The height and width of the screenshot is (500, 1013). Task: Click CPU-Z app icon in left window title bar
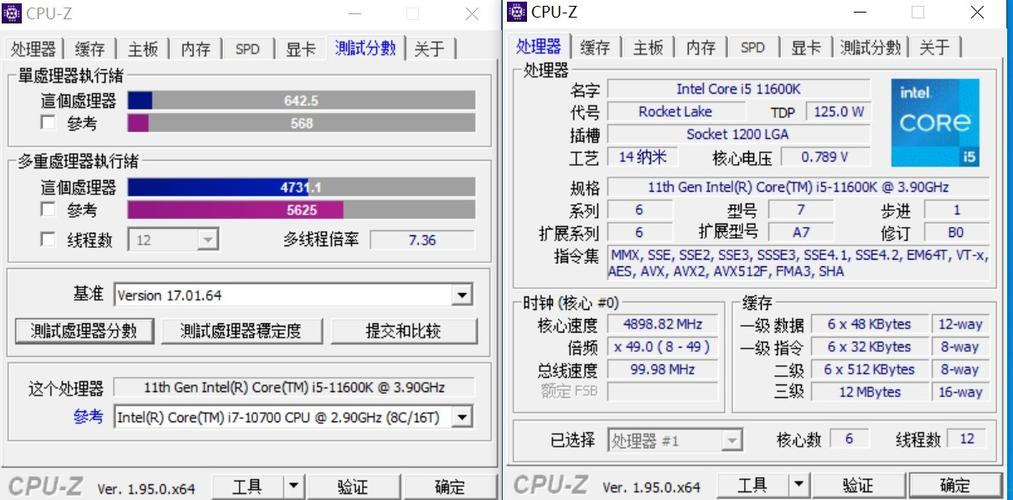point(12,12)
